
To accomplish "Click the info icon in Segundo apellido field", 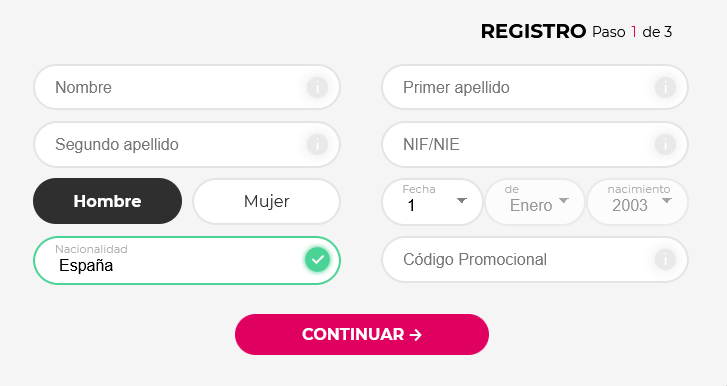I will point(317,145).
